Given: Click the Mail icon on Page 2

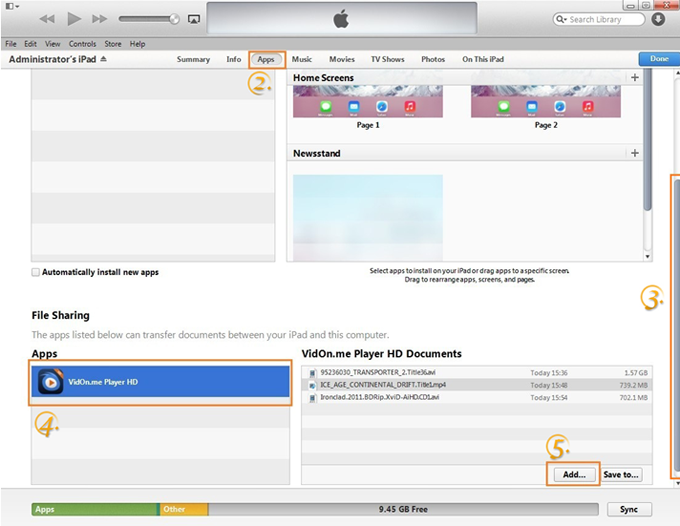Looking at the screenshot, I should [532, 107].
